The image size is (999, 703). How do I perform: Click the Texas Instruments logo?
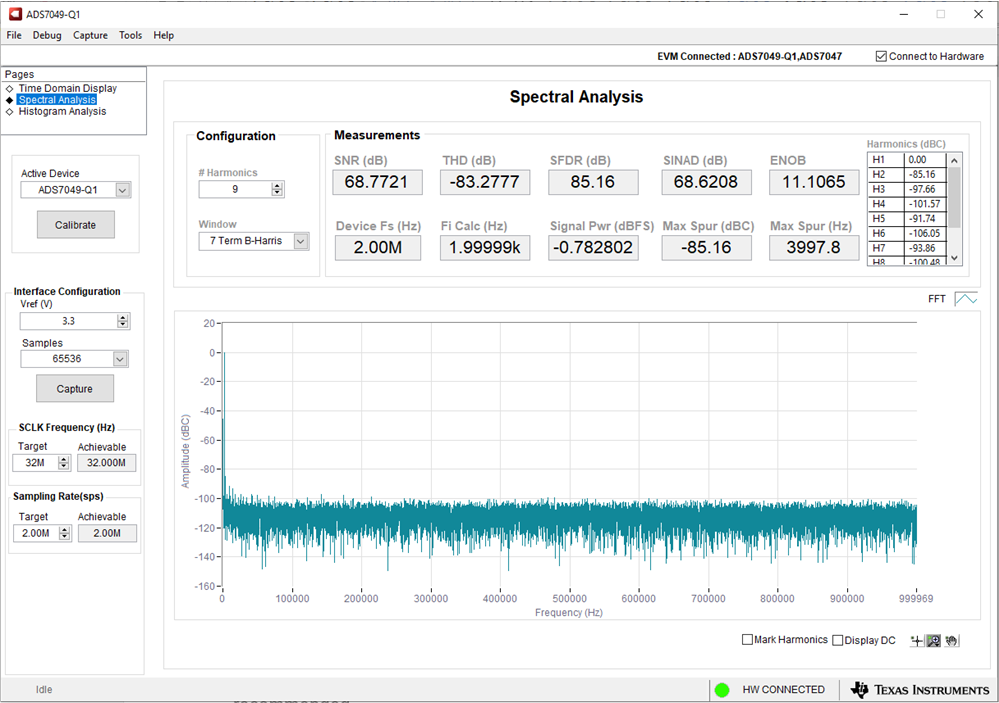(x=919, y=690)
